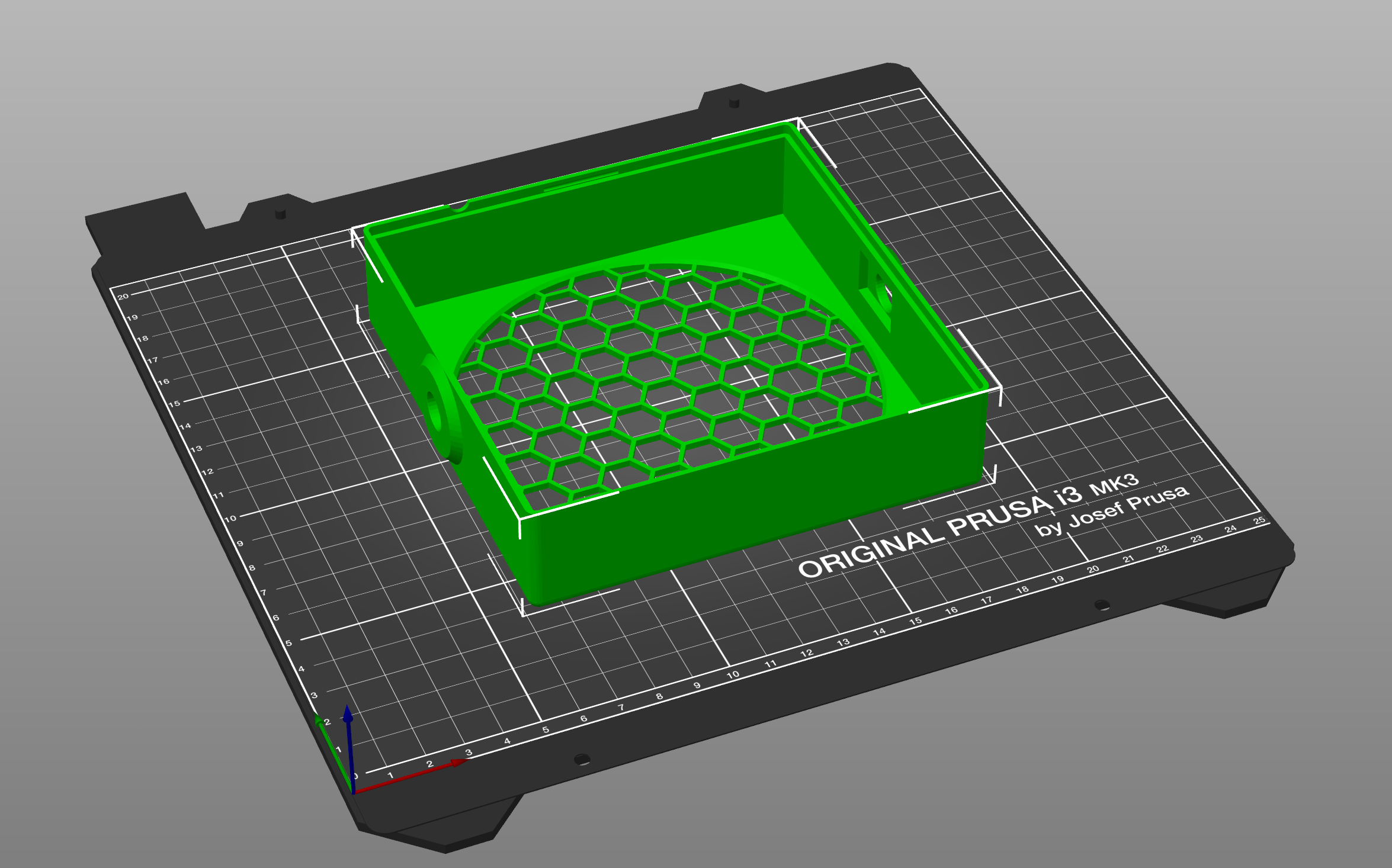Viewport: 1392px width, 868px height.
Task: Click the screw hole on bed's front edge
Action: (582, 759)
